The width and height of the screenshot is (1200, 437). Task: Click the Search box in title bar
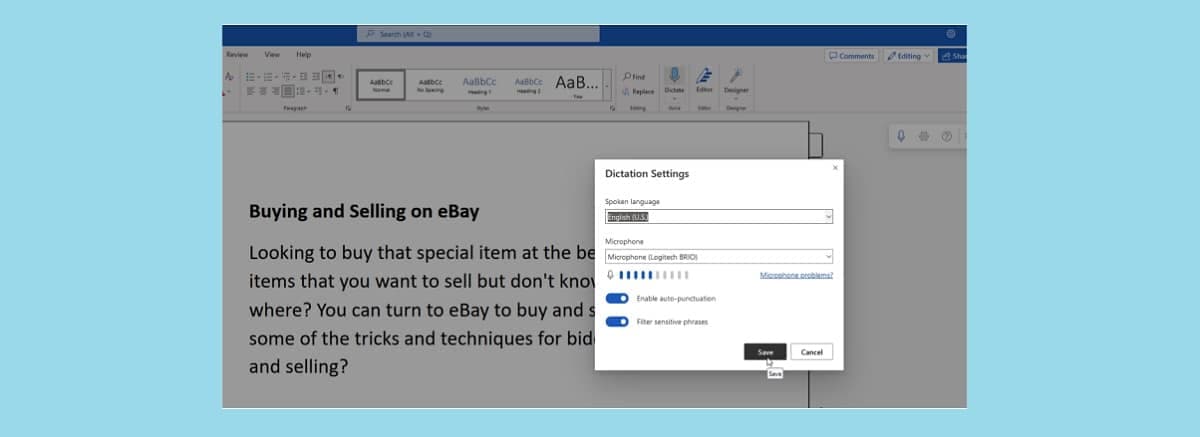click(x=478, y=34)
